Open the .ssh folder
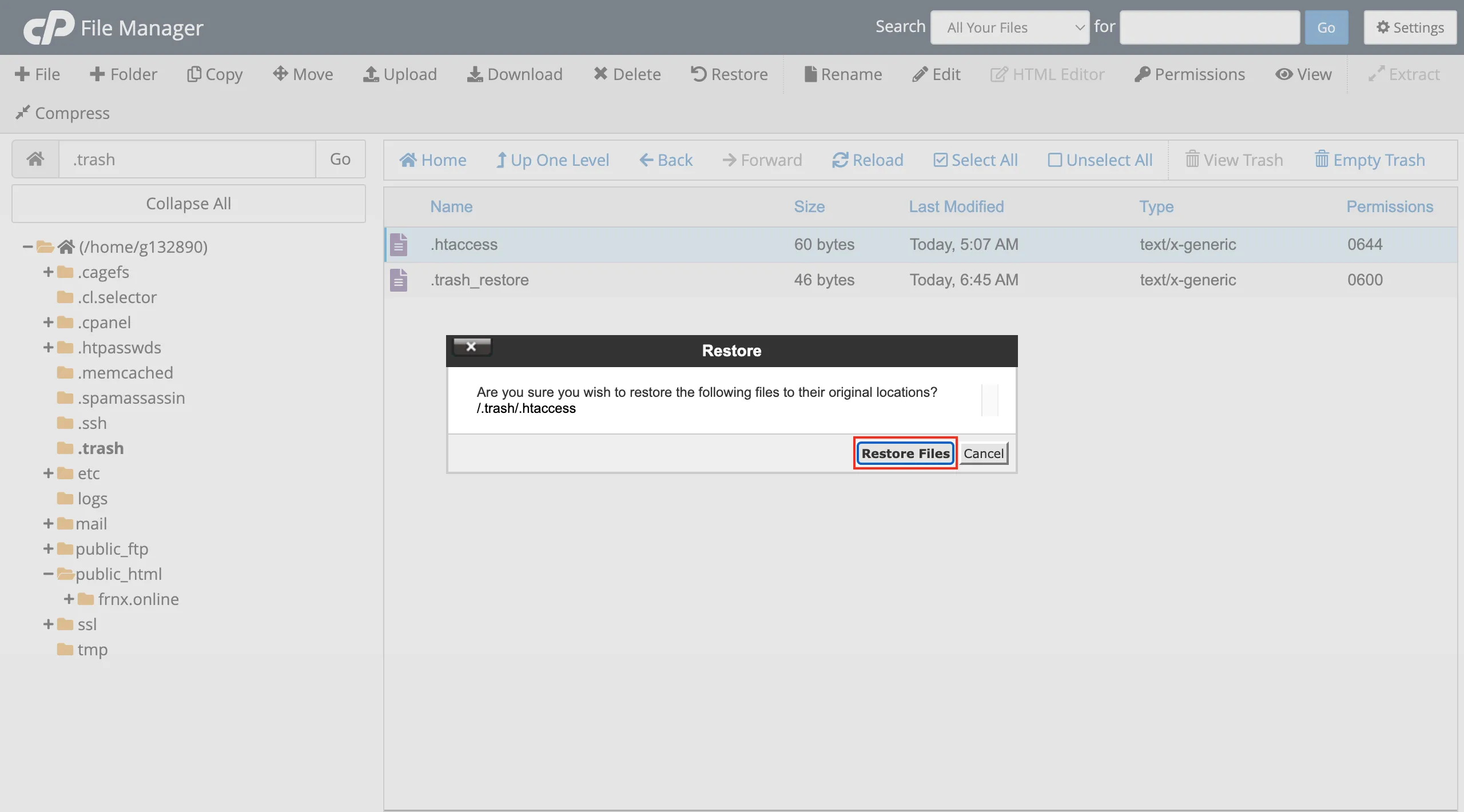This screenshot has height=812, width=1464. (82, 423)
